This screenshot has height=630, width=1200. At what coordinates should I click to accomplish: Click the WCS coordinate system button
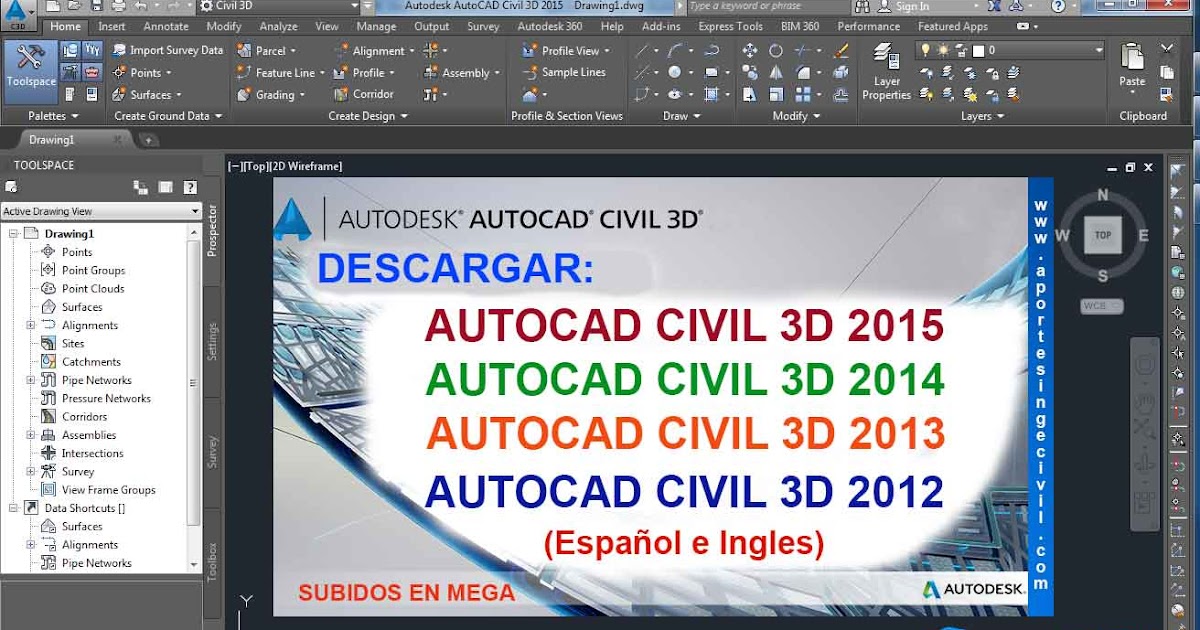coord(1102,306)
